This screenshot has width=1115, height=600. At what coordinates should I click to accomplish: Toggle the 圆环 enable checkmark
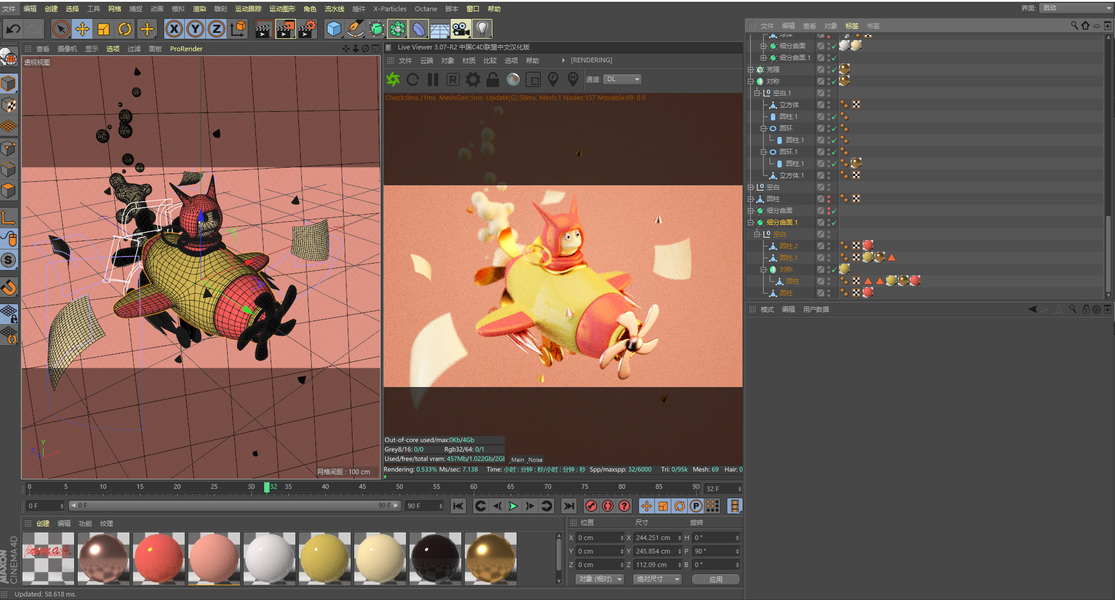[834, 129]
